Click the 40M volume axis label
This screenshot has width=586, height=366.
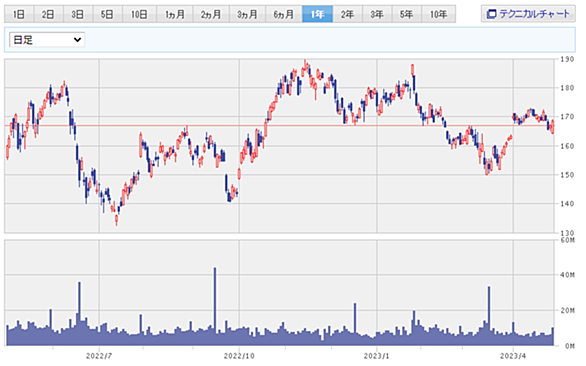567,275
